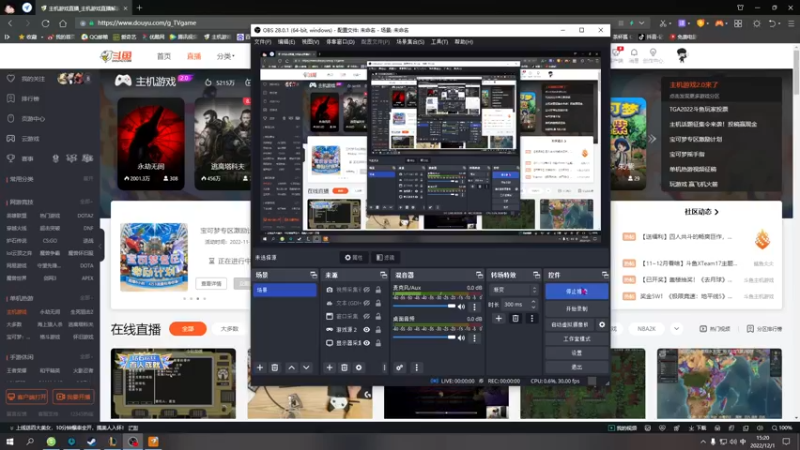Image resolution: width=800 pixels, height=450 pixels.
Task: Pop out the Scenes dock panel
Action: tap(313, 275)
